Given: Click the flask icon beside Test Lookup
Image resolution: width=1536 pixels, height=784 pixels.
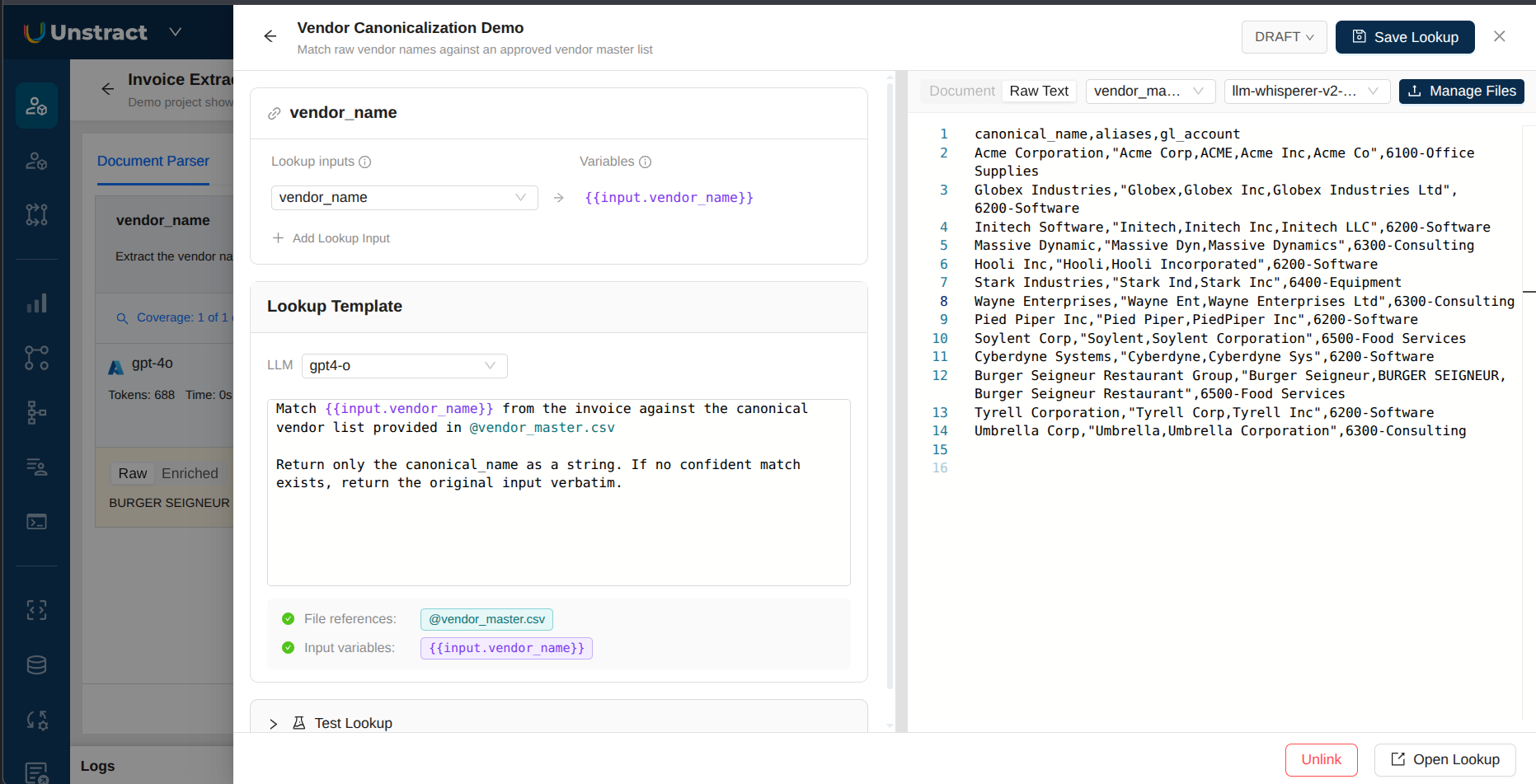Looking at the screenshot, I should click(299, 723).
